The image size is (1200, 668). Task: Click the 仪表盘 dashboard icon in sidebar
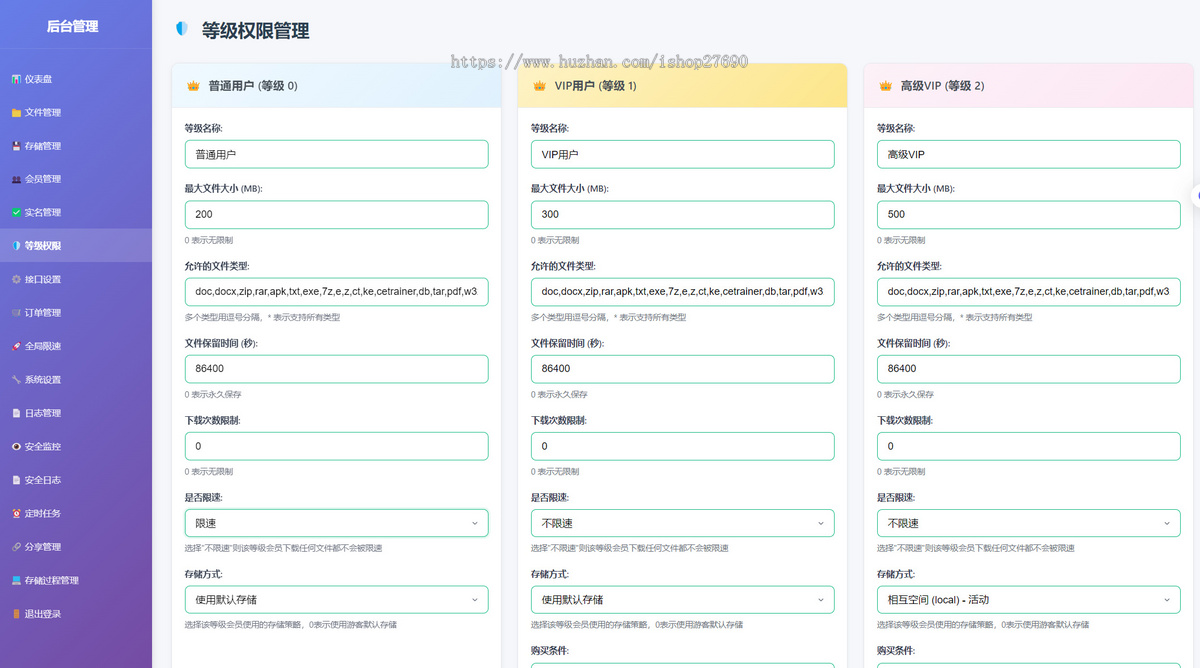point(16,79)
